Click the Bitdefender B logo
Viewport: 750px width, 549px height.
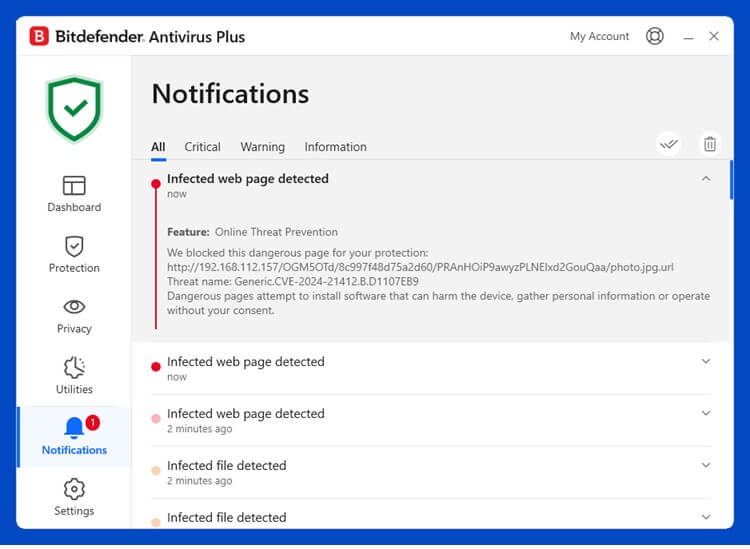(39, 36)
